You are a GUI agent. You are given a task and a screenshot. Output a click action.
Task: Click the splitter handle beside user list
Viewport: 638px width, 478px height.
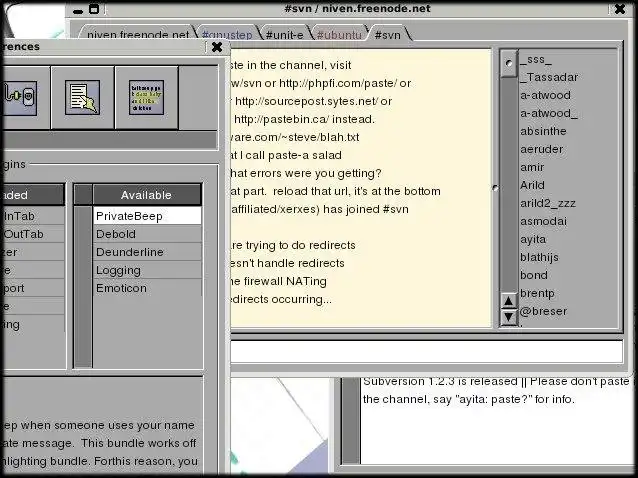[495, 188]
